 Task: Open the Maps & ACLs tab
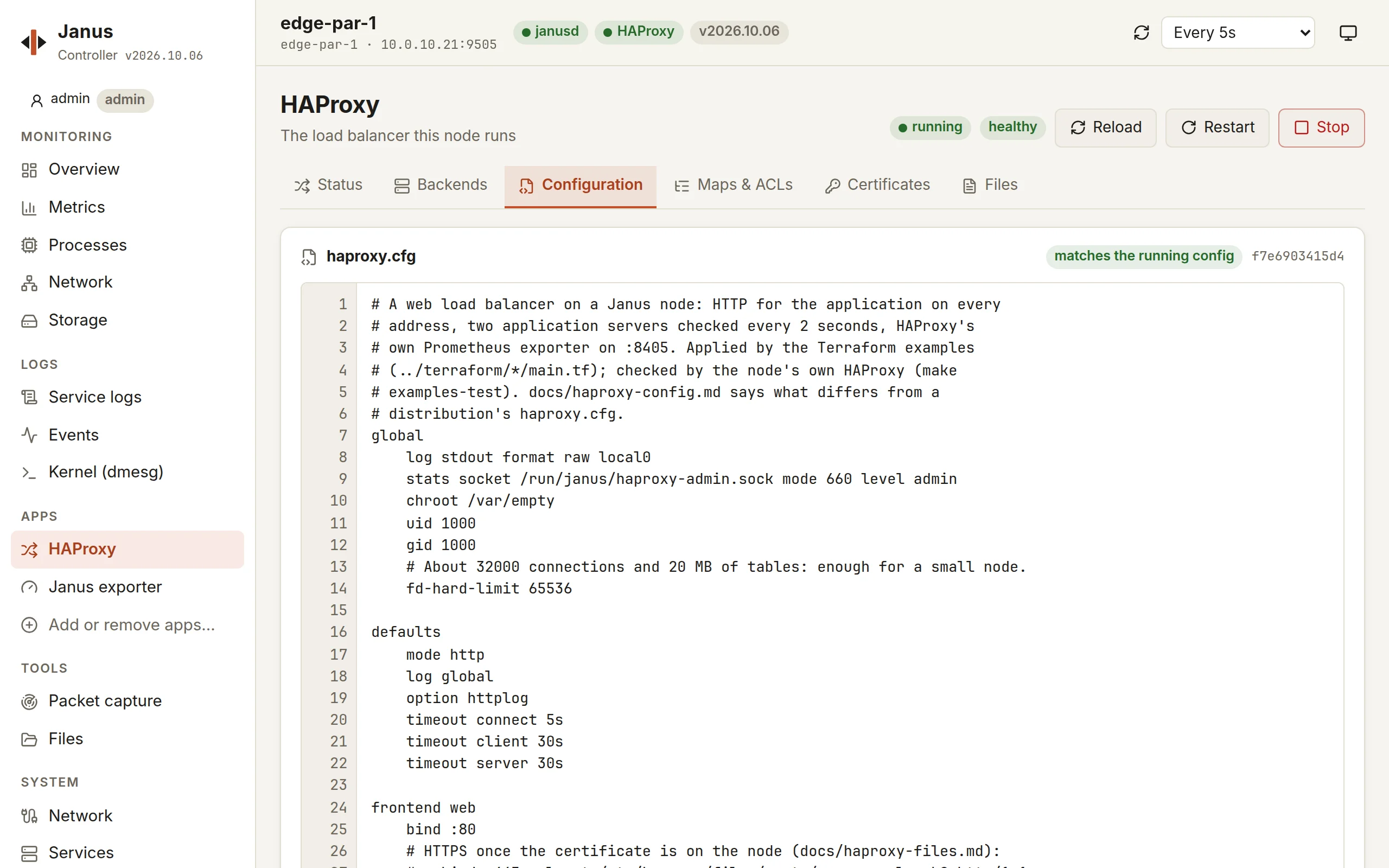733,186
